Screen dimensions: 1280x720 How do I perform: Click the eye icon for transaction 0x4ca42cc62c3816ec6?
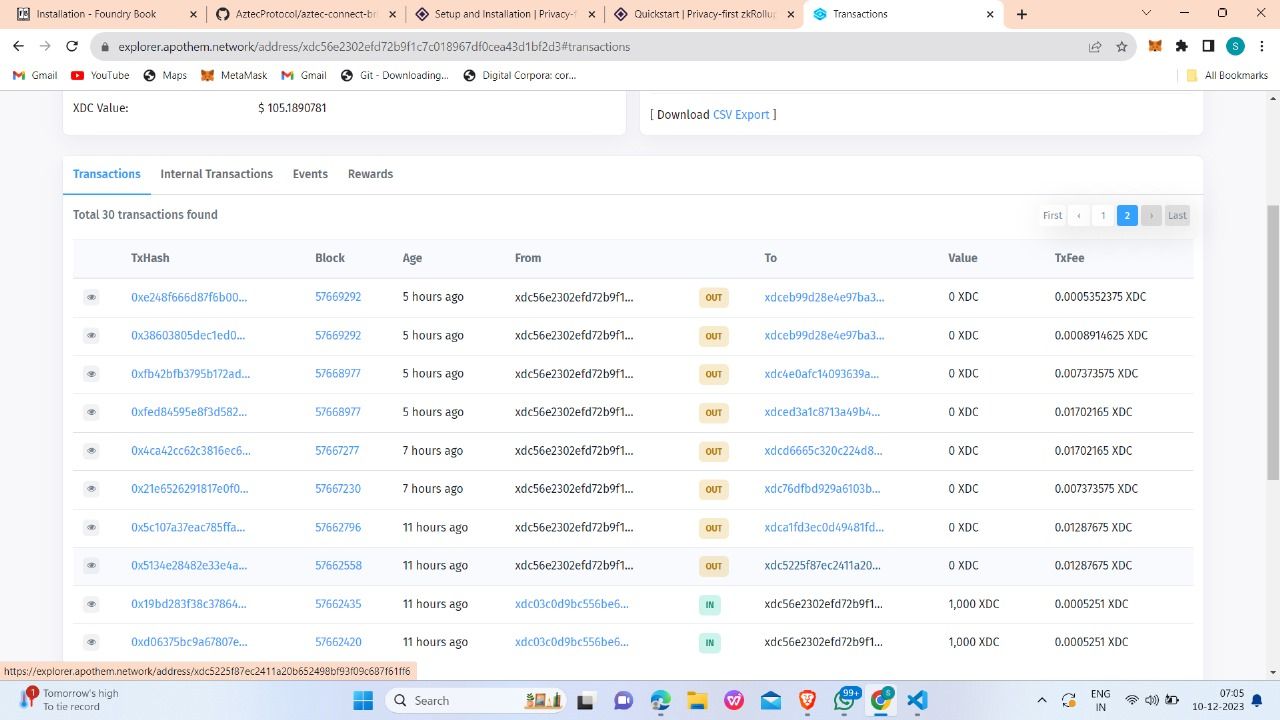point(91,450)
